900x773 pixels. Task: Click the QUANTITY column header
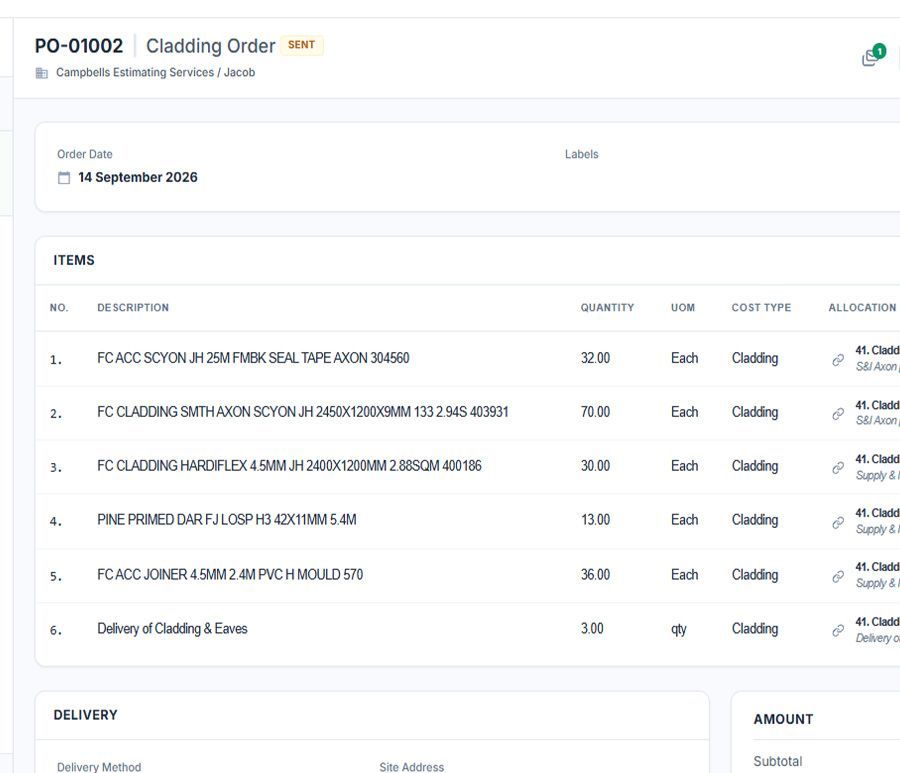607,308
